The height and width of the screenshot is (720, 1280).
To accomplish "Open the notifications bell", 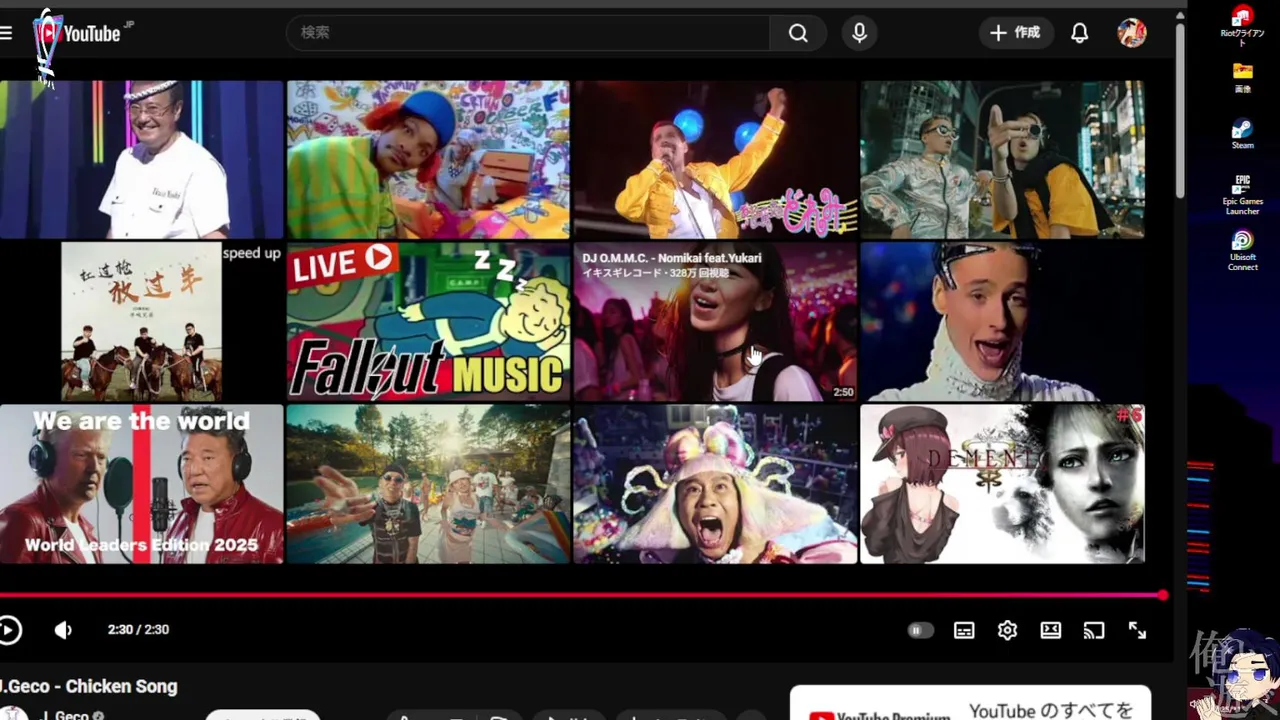I will point(1079,33).
